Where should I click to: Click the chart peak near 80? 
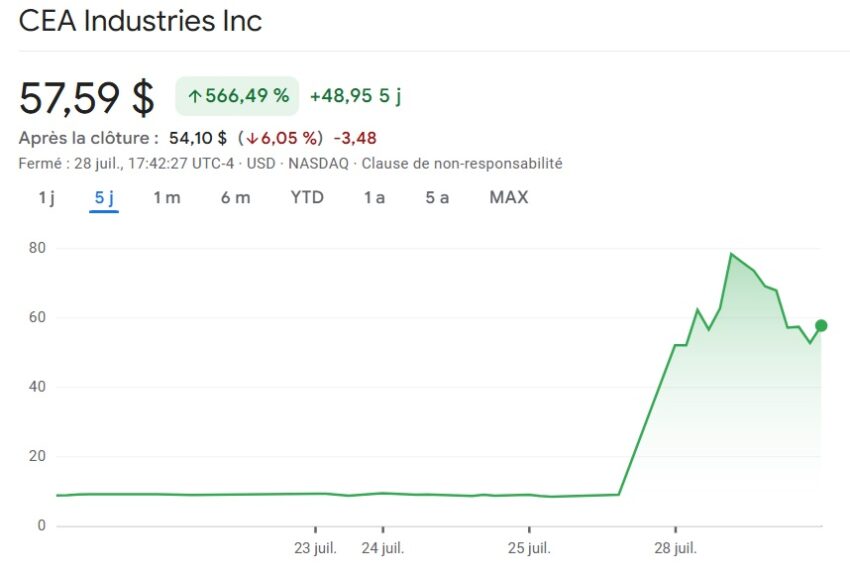click(x=731, y=254)
